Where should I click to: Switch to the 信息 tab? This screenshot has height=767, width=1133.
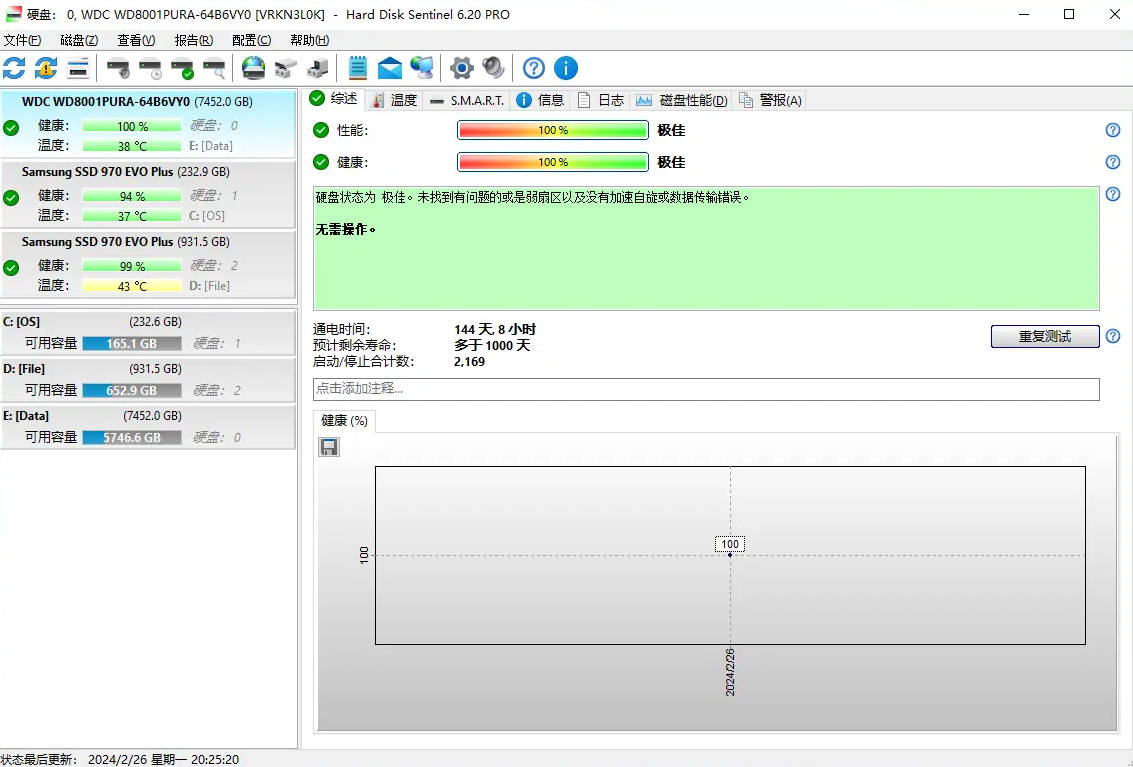point(540,100)
